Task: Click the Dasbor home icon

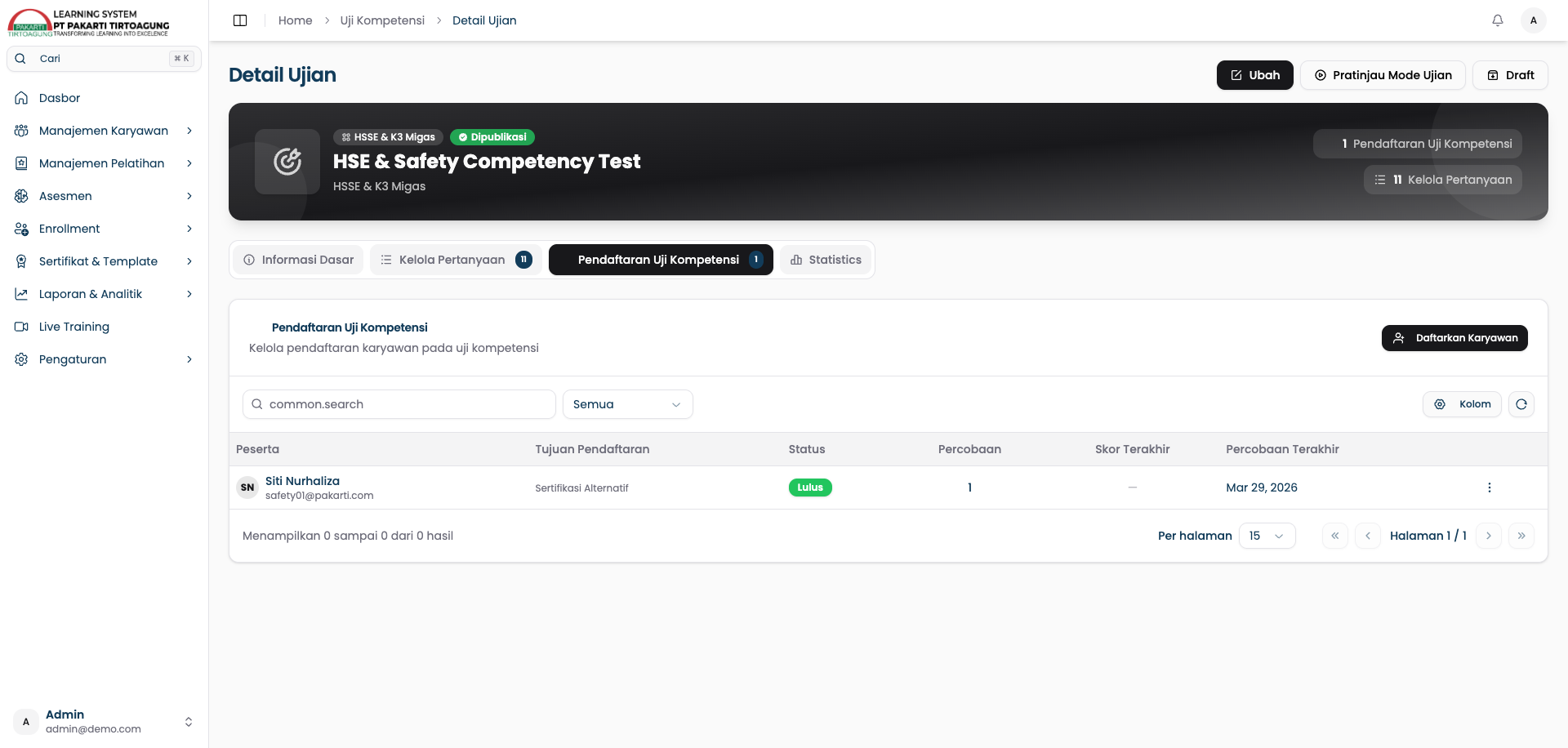Action: [x=21, y=98]
